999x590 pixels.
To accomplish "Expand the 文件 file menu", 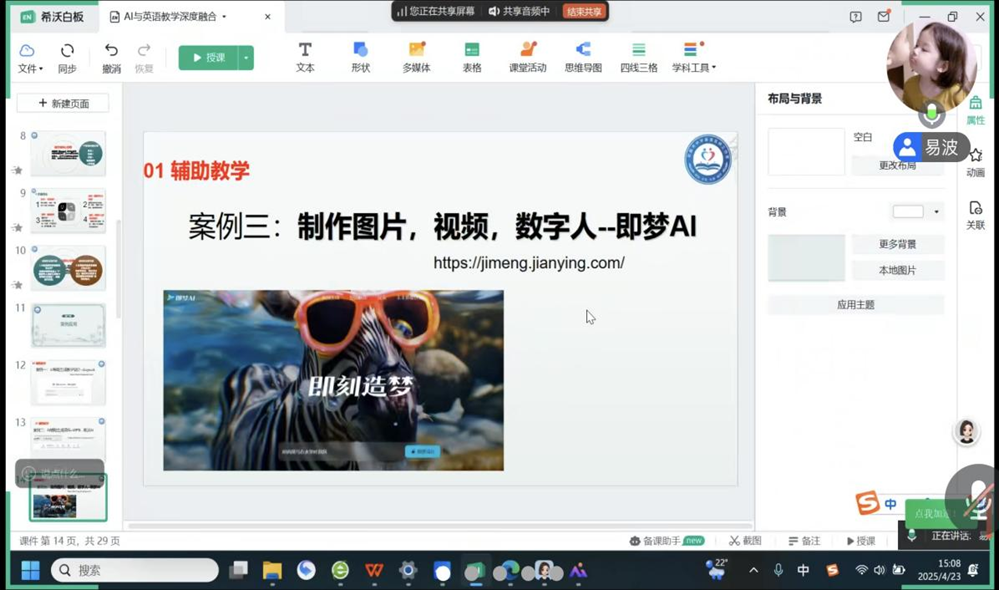I will click(29, 58).
